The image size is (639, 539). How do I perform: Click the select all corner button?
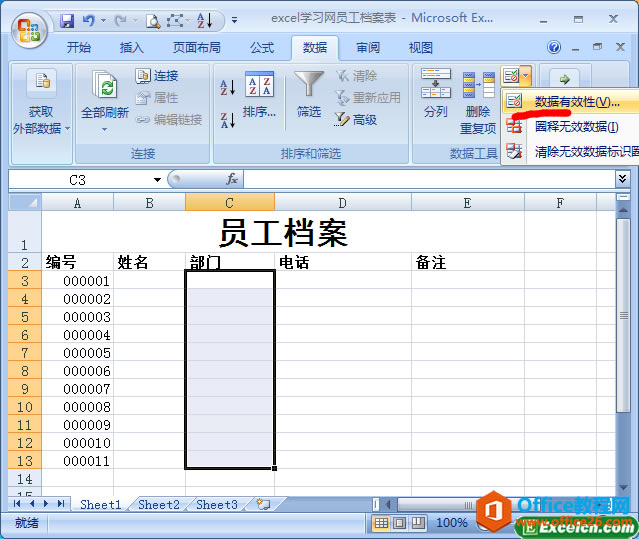[25, 202]
